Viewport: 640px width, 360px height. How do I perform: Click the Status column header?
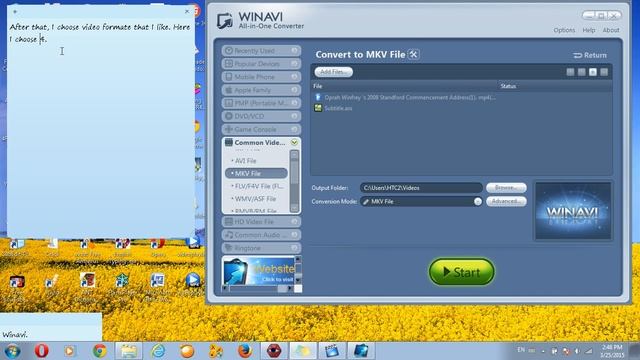(x=508, y=86)
